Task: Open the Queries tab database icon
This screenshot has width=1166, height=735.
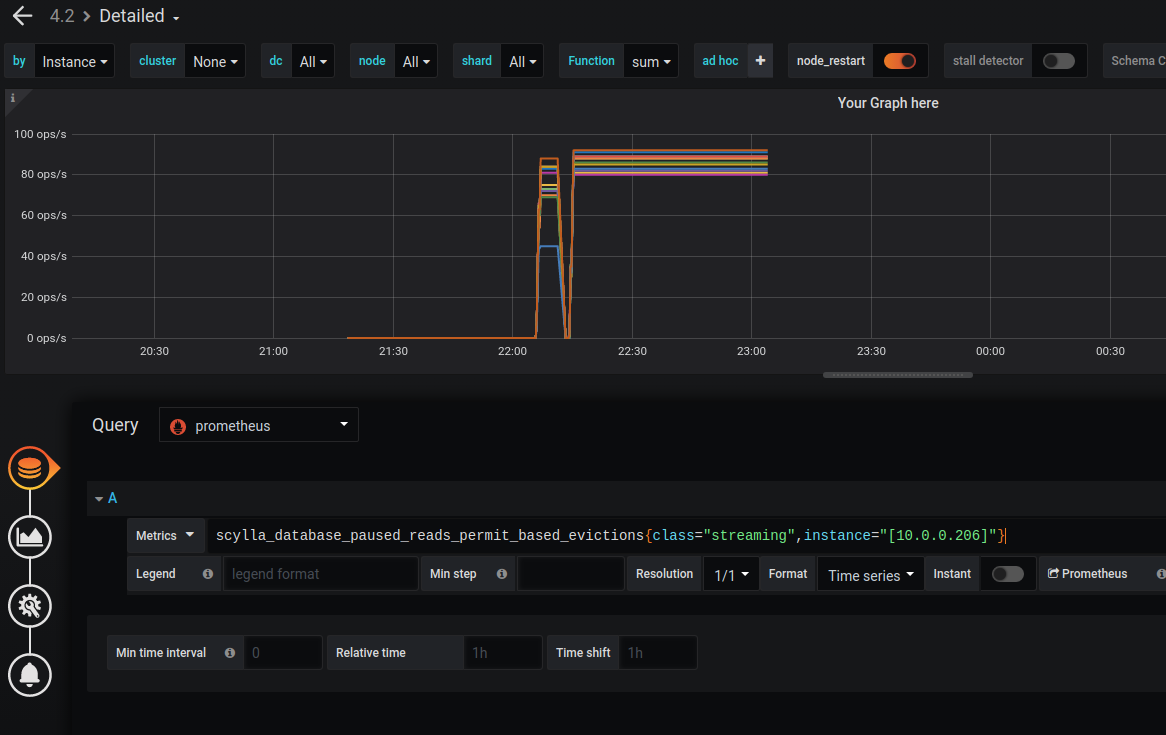Action: coord(30,468)
